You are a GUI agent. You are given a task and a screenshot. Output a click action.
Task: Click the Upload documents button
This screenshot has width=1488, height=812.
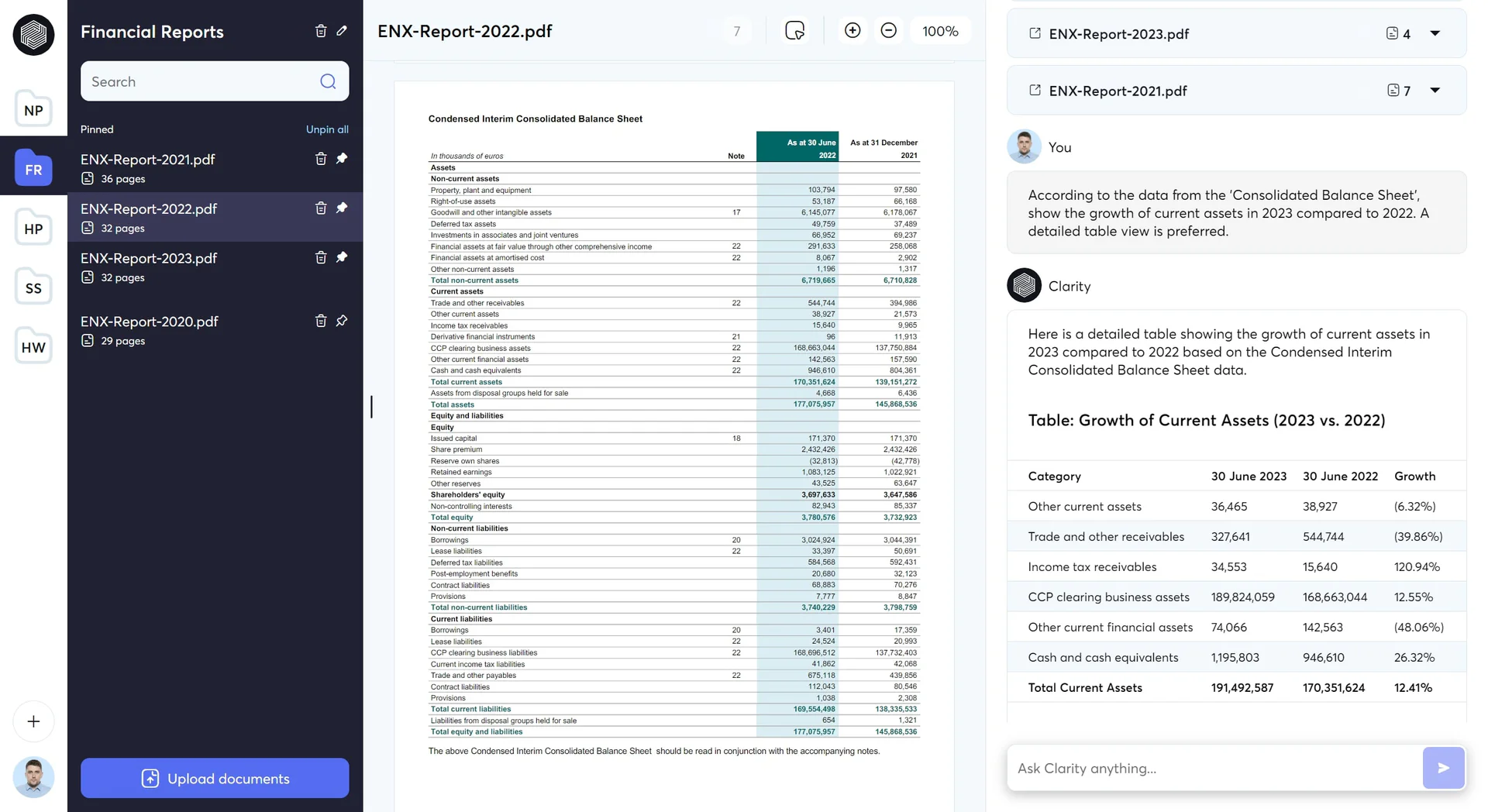pyautogui.click(x=215, y=778)
